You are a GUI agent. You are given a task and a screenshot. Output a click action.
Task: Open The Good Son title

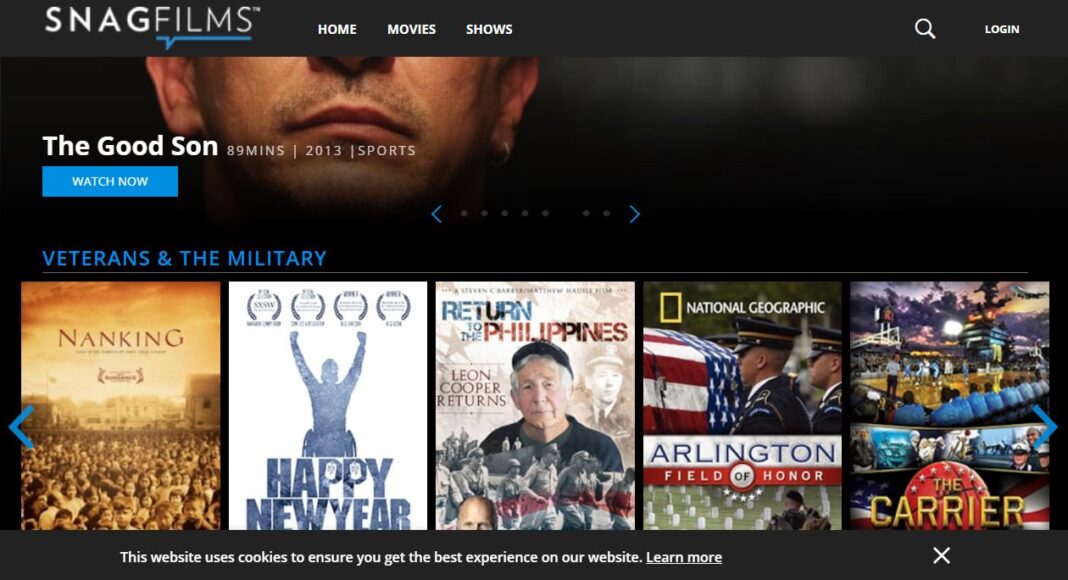coord(130,146)
